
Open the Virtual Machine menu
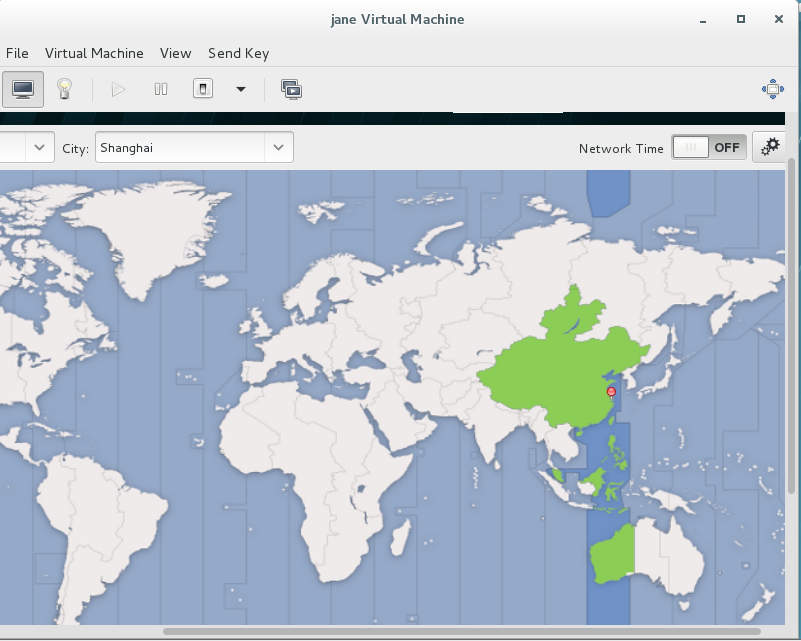pos(94,53)
